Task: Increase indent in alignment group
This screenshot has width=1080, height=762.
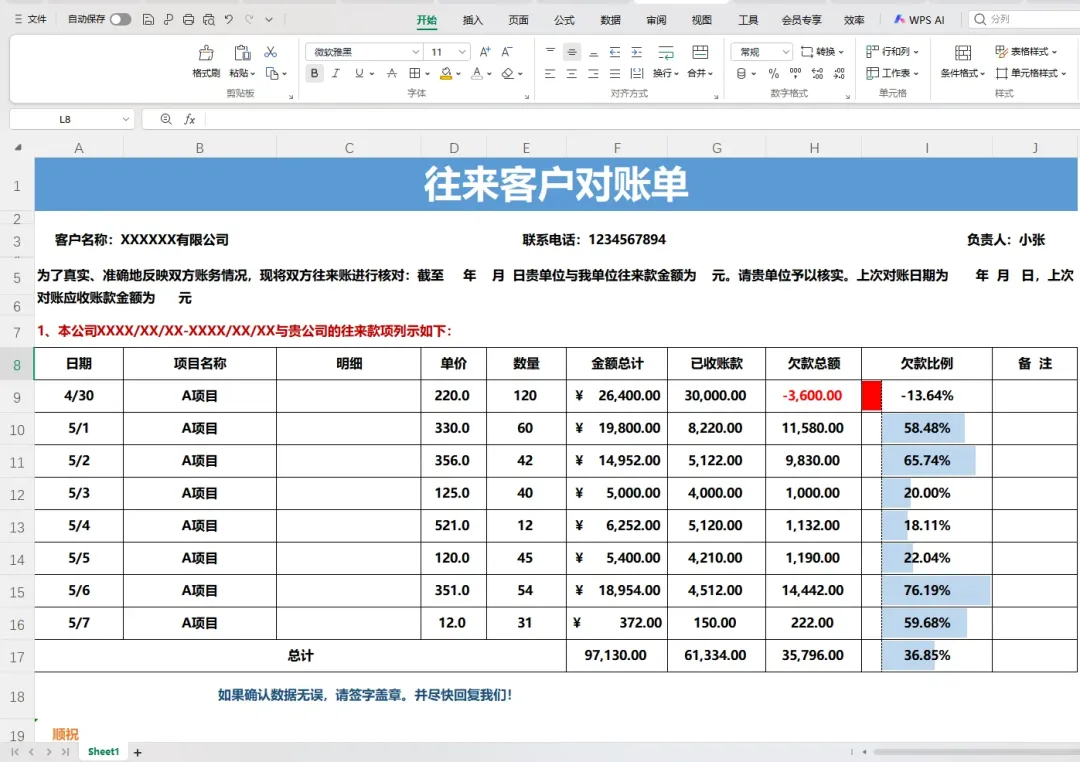Action: tap(637, 52)
